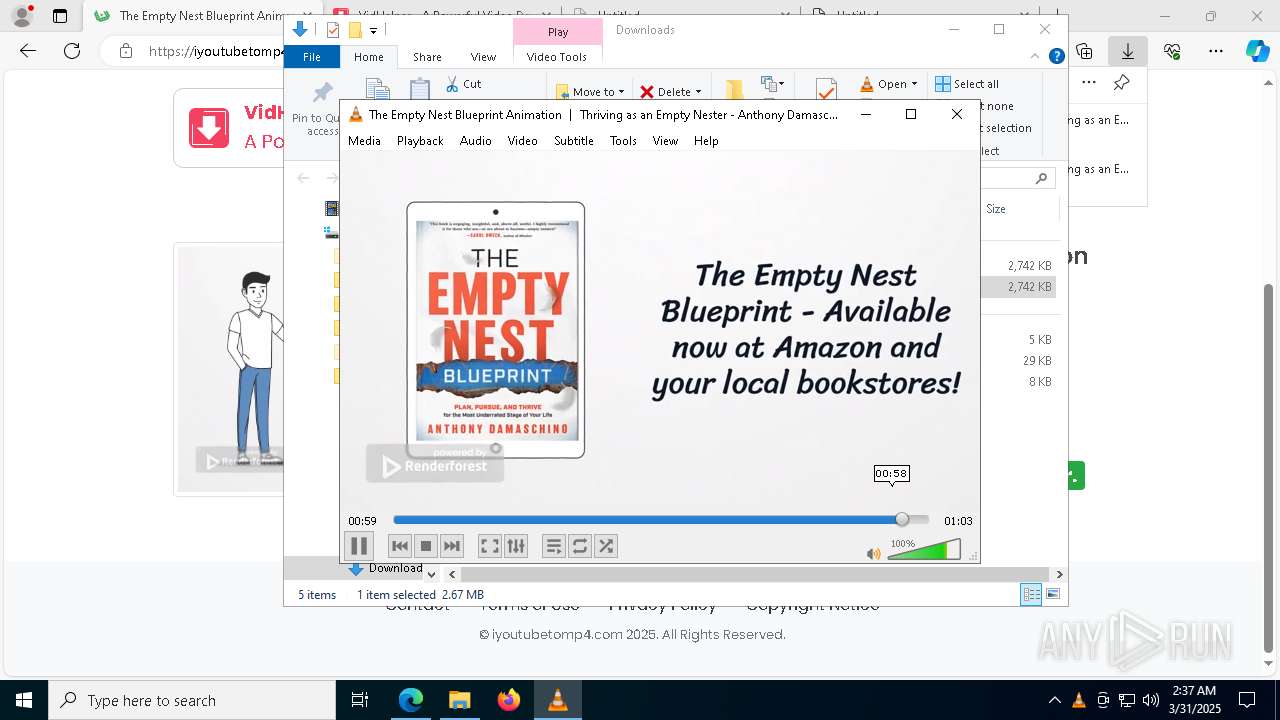Click Cut in the Explorer ribbon
This screenshot has width=1280, height=720.
click(x=463, y=84)
